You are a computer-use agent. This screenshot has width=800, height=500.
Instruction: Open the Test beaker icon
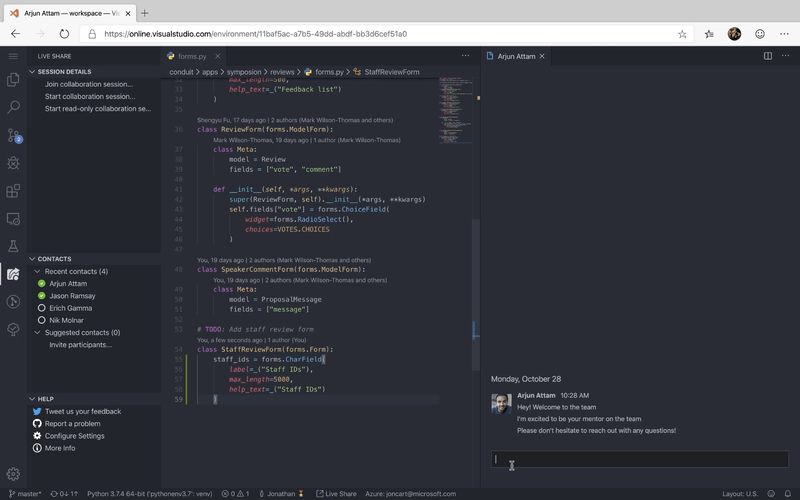click(13, 246)
